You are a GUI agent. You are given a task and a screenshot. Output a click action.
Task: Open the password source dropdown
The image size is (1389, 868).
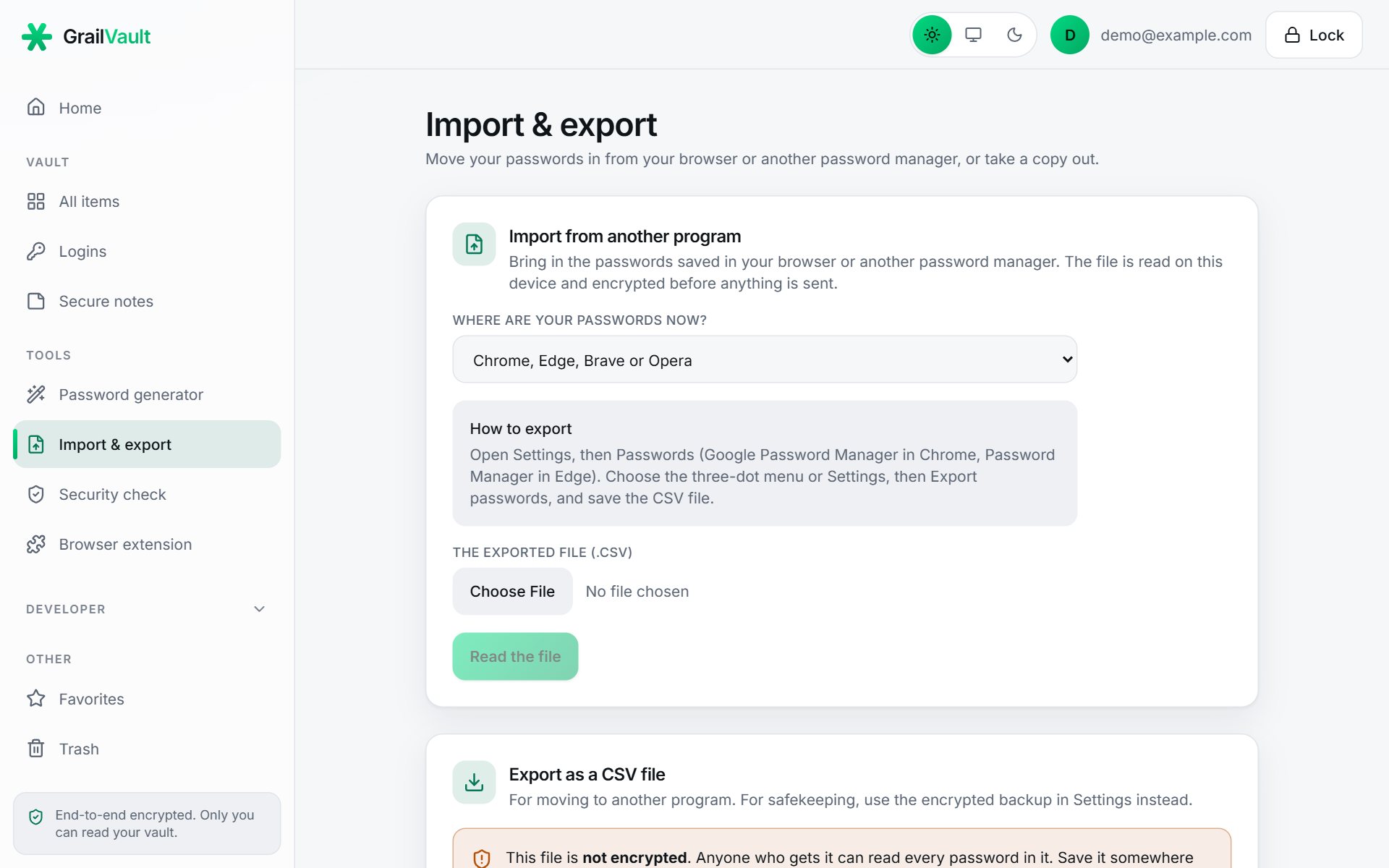pos(765,359)
